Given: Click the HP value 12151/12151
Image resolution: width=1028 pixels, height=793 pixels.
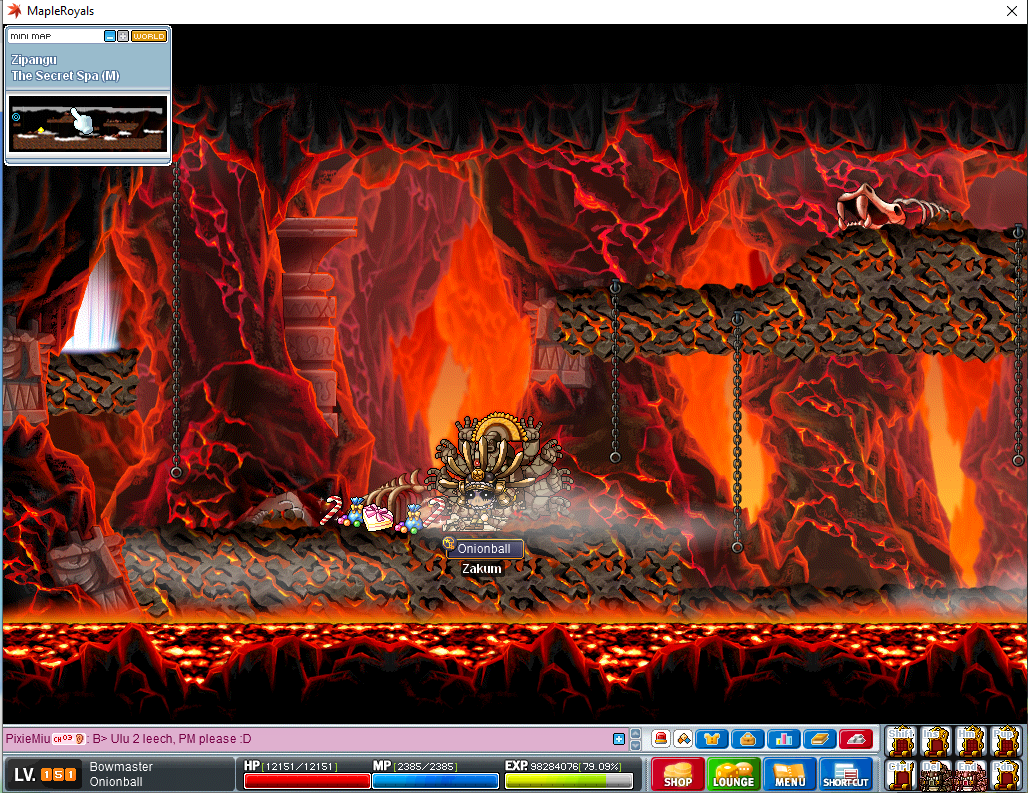Looking at the screenshot, I should [300, 766].
